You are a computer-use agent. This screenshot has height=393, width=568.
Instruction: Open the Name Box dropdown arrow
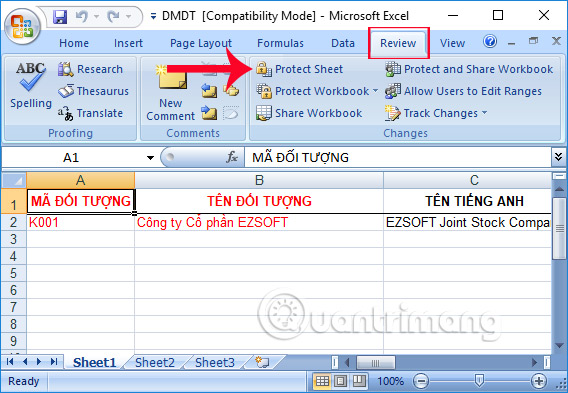coord(150,158)
